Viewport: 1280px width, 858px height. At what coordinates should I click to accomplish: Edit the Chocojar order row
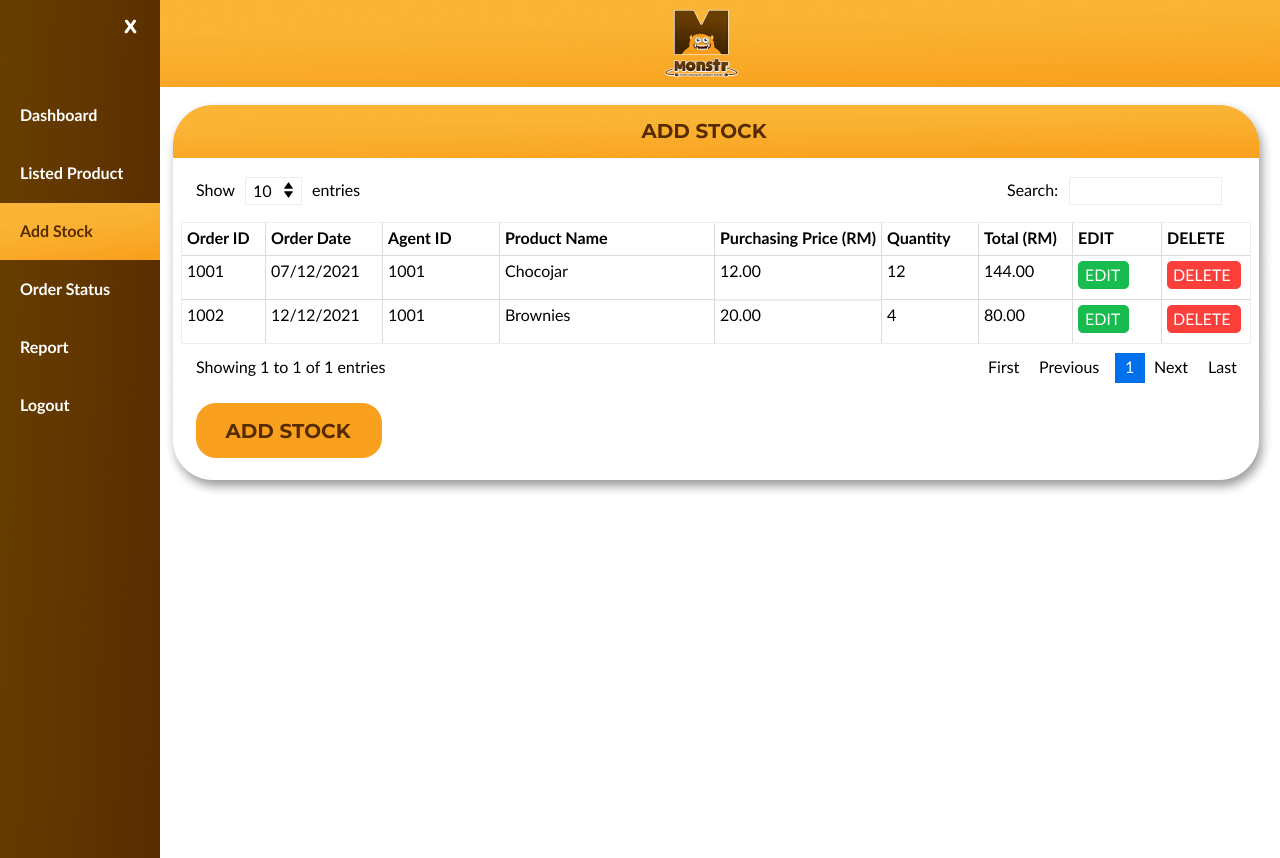tap(1103, 275)
